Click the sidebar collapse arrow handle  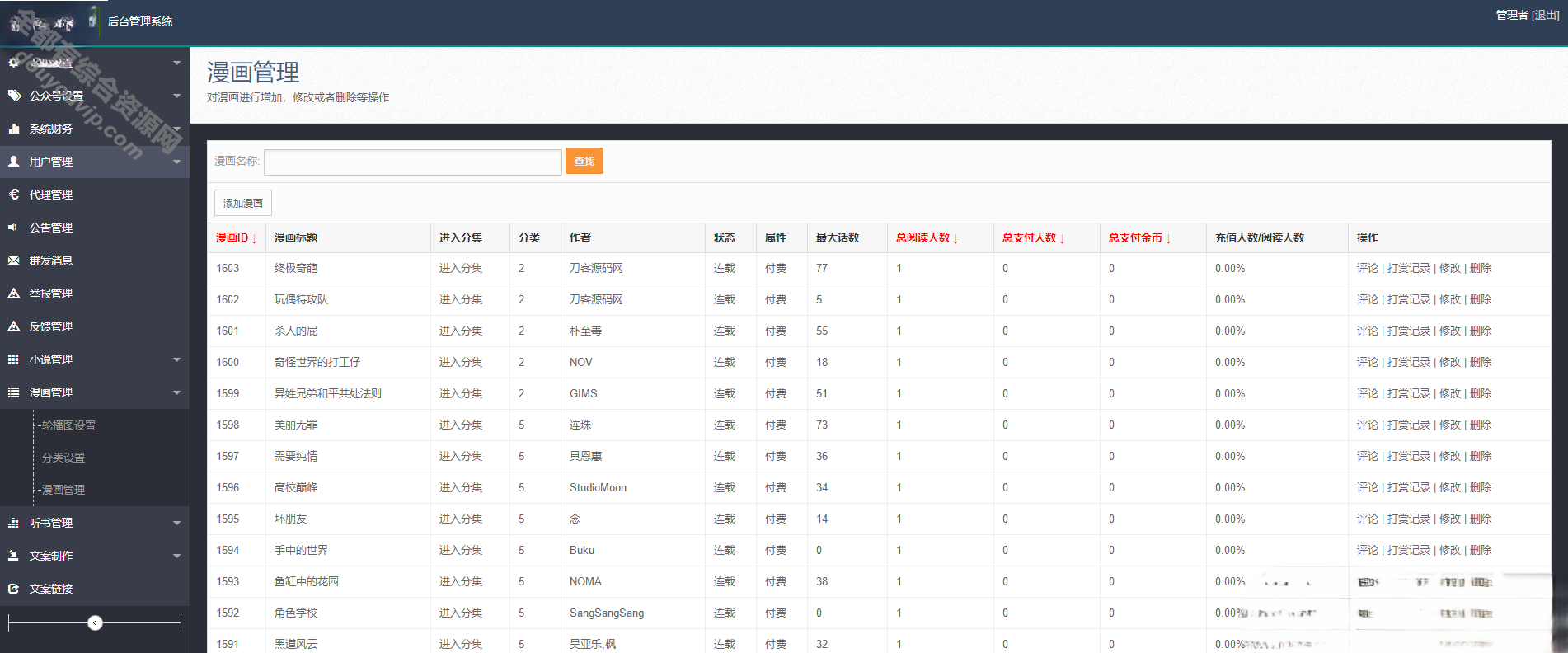point(96,622)
